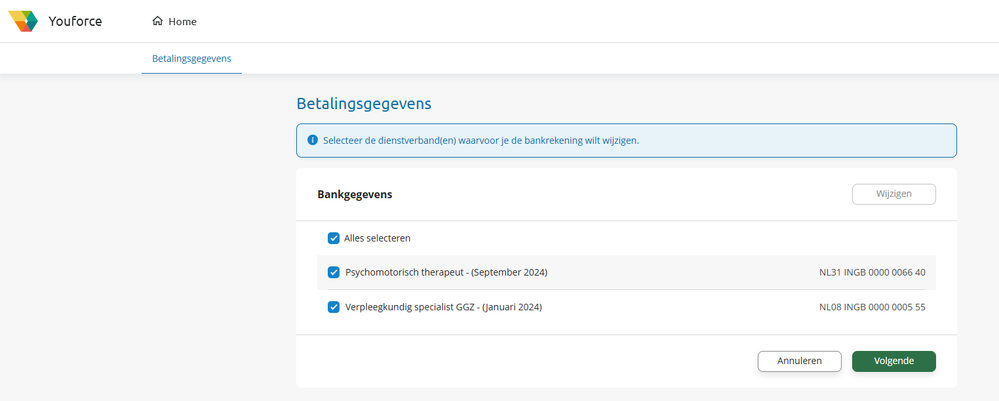Click the Betalingsgegevens page heading

[364, 104]
